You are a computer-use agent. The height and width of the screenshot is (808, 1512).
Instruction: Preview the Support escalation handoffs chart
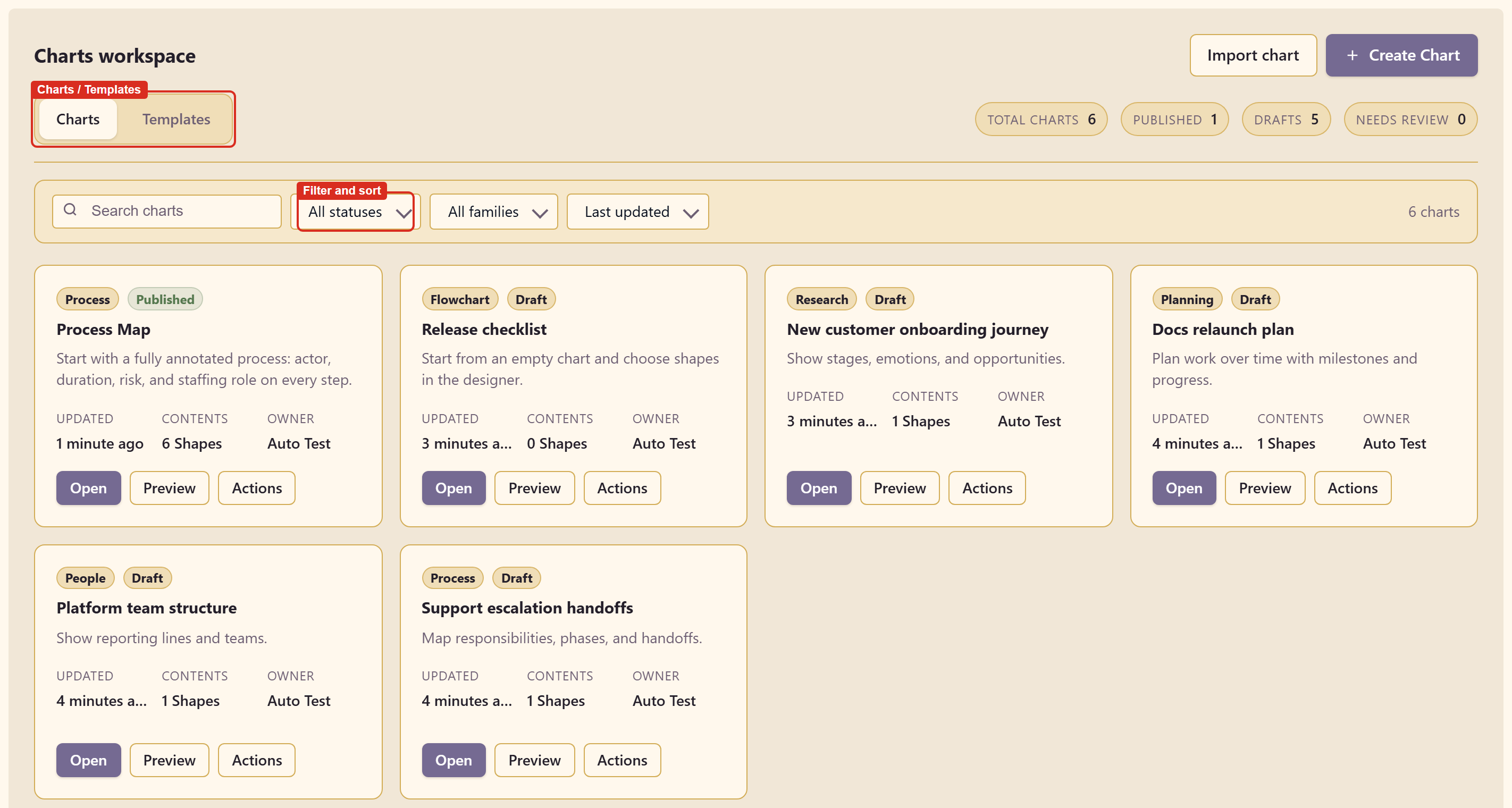click(x=534, y=760)
